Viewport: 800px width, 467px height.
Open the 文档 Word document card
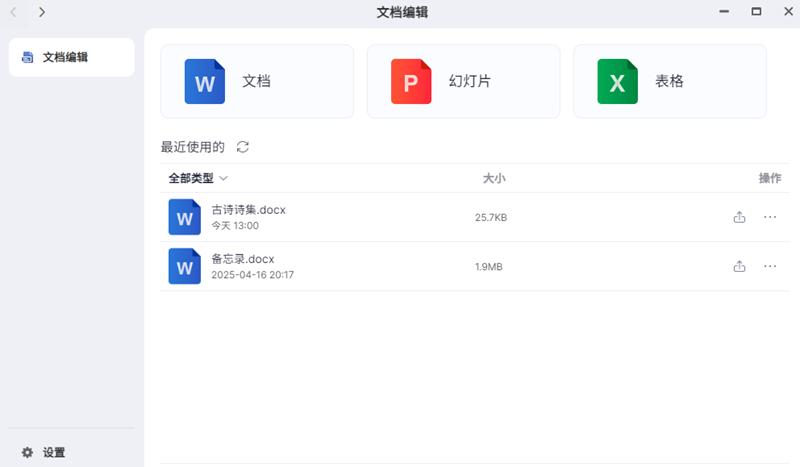(x=257, y=82)
